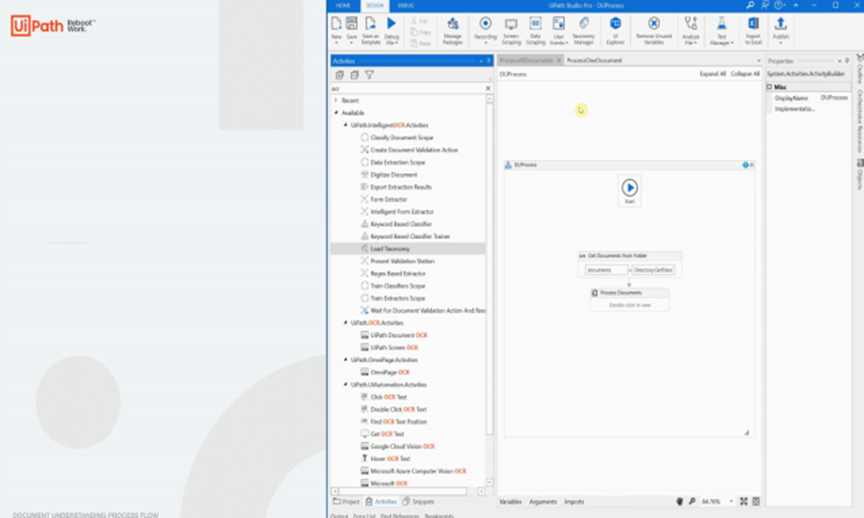Click the New file icon in ribbon
This screenshot has height=518, width=864.
(x=336, y=24)
